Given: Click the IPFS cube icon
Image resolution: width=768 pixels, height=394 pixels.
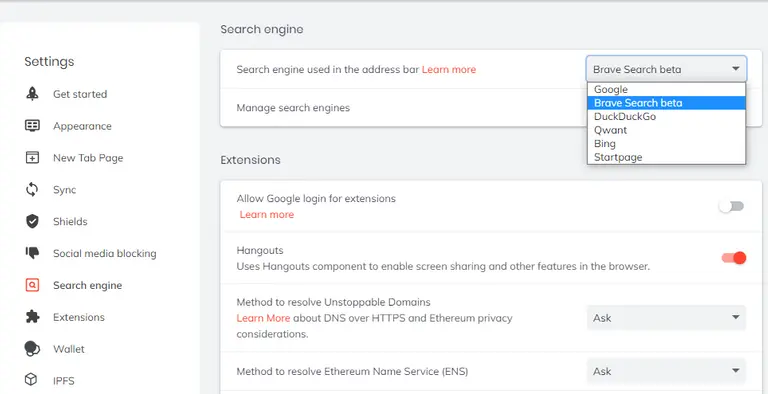Looking at the screenshot, I should click(x=31, y=380).
